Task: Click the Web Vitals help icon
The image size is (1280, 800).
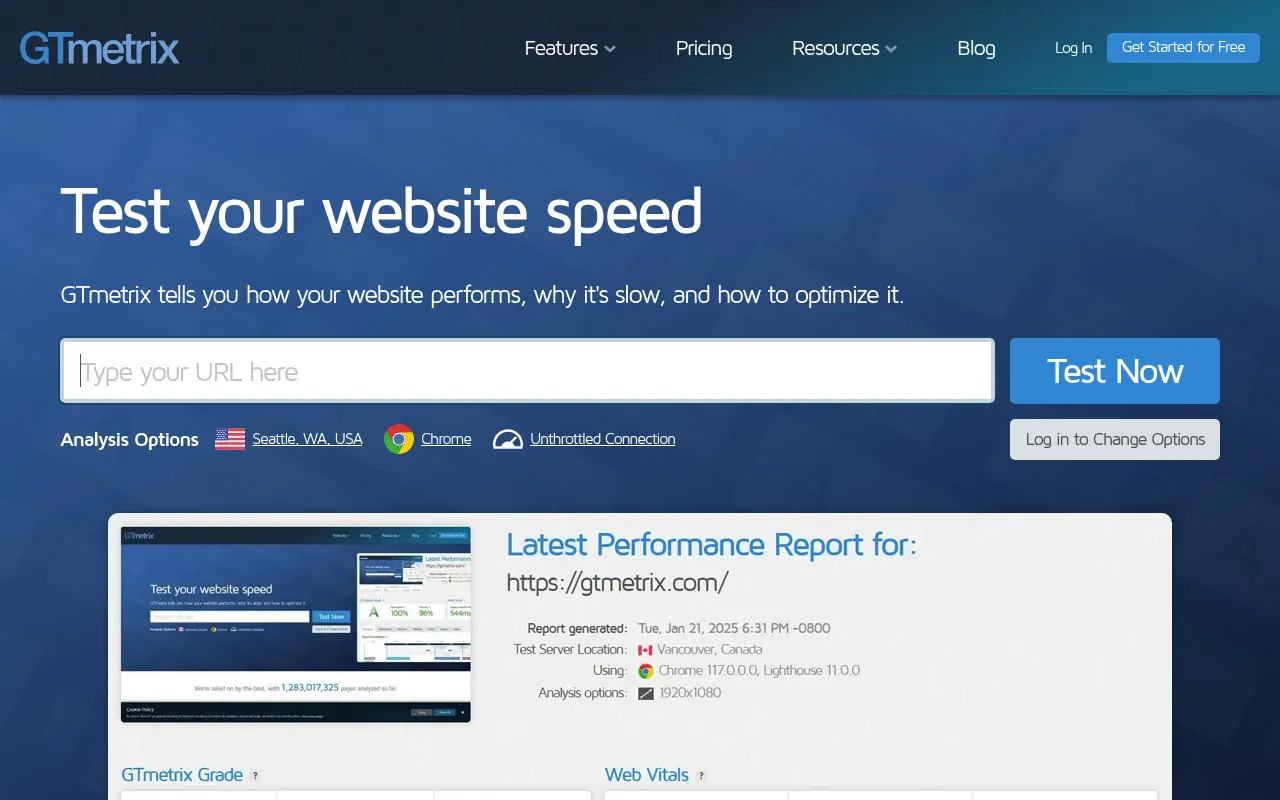Action: pos(701,776)
